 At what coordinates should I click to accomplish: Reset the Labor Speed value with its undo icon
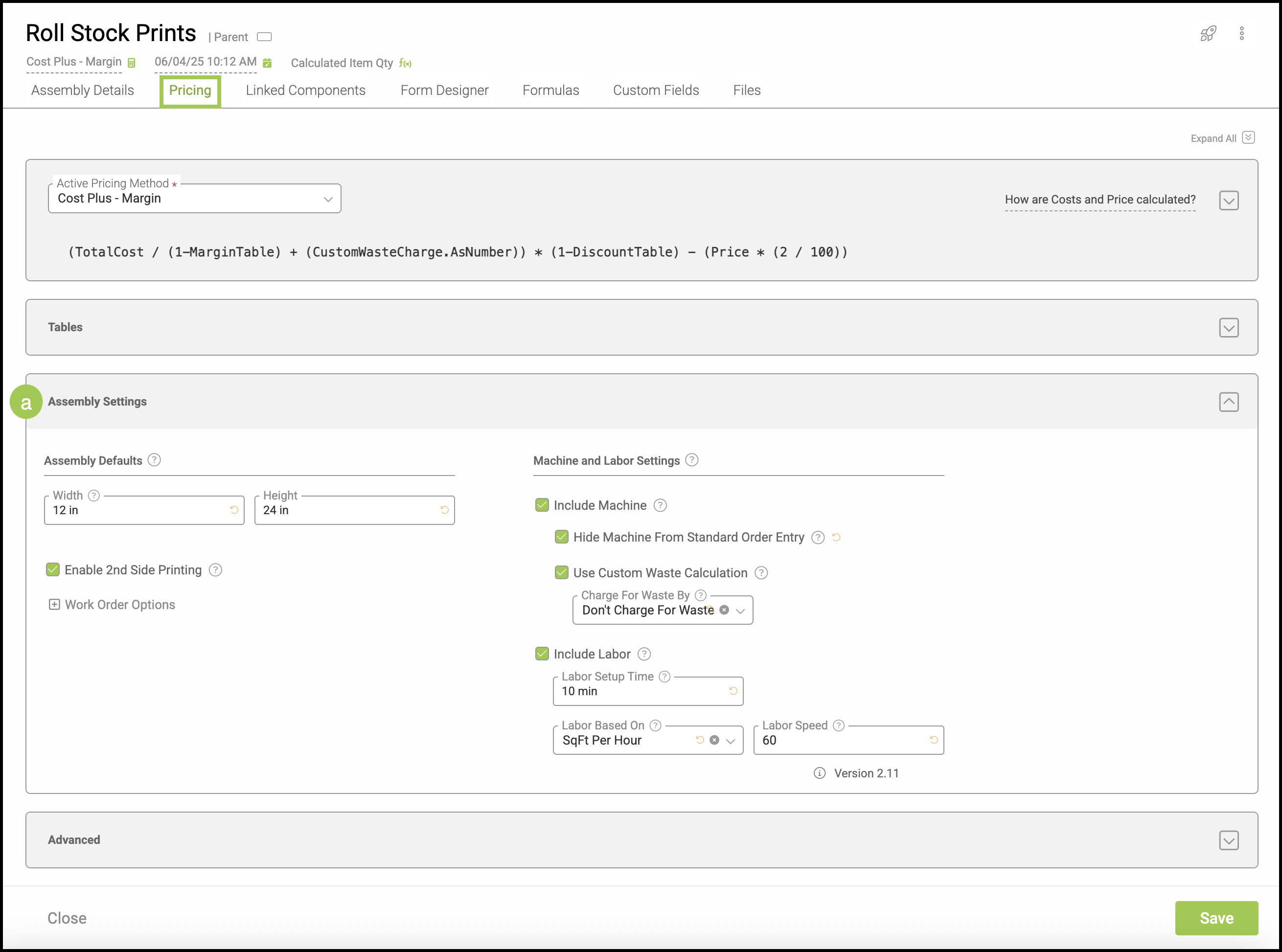933,740
